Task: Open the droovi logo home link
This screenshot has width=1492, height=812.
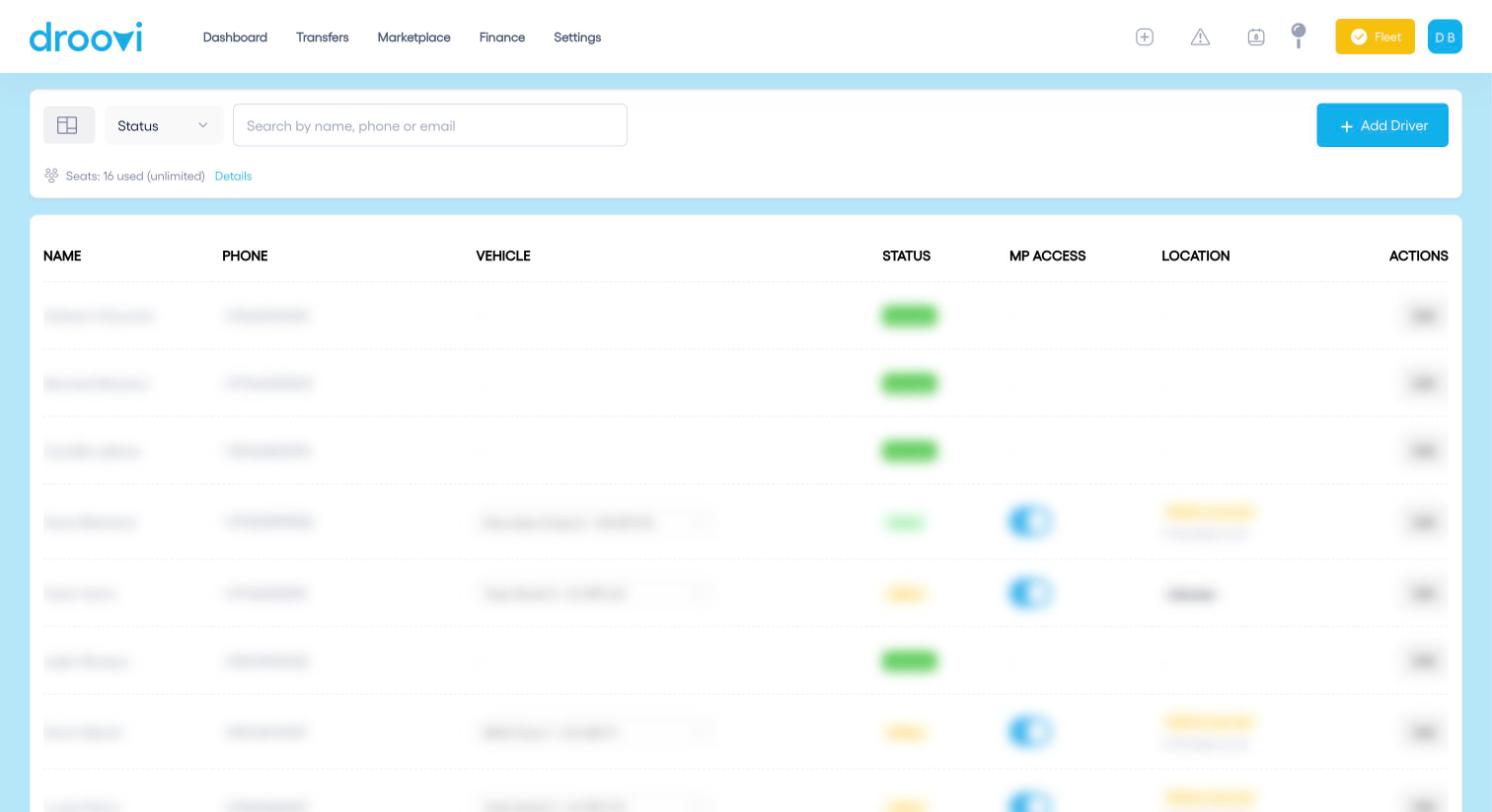Action: 86,37
